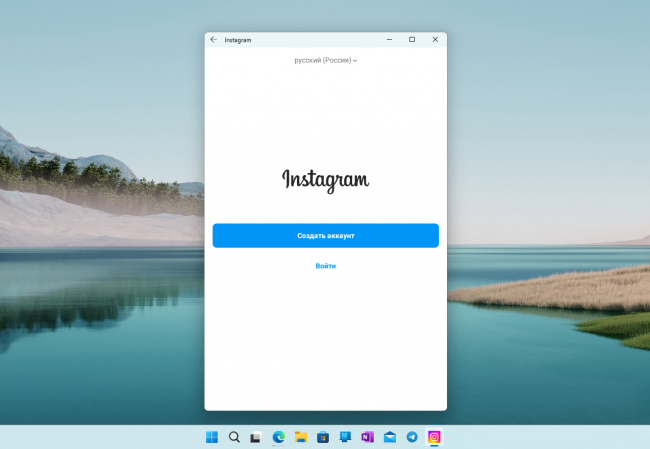Launch Microsoft Edge from taskbar
The image size is (650, 449).
point(279,437)
